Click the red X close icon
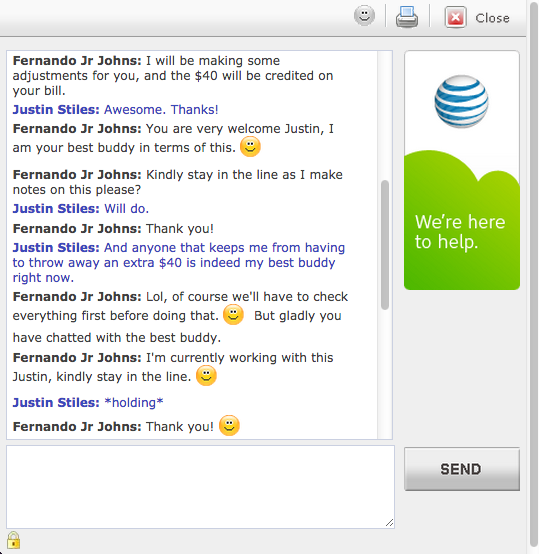The width and height of the screenshot is (539, 554). 455,17
